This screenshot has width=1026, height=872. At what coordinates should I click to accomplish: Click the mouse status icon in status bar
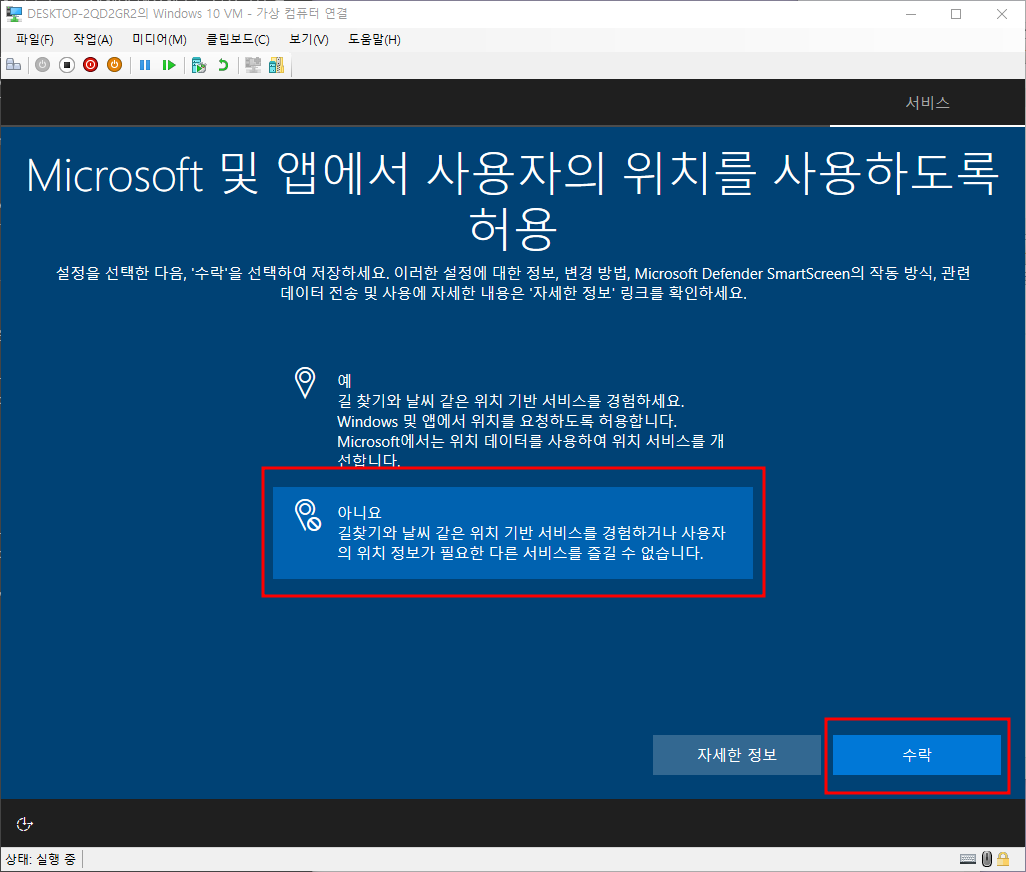987,859
